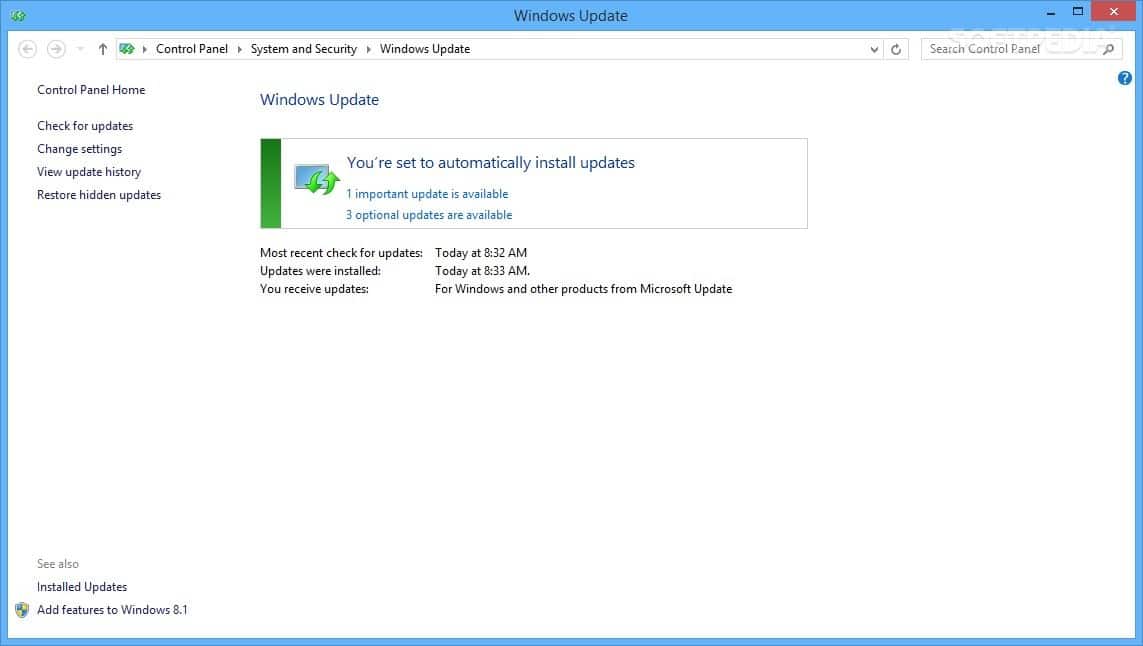Click the title bar Windows Update icon
Screen dimensions: 1143x646
point(18,15)
